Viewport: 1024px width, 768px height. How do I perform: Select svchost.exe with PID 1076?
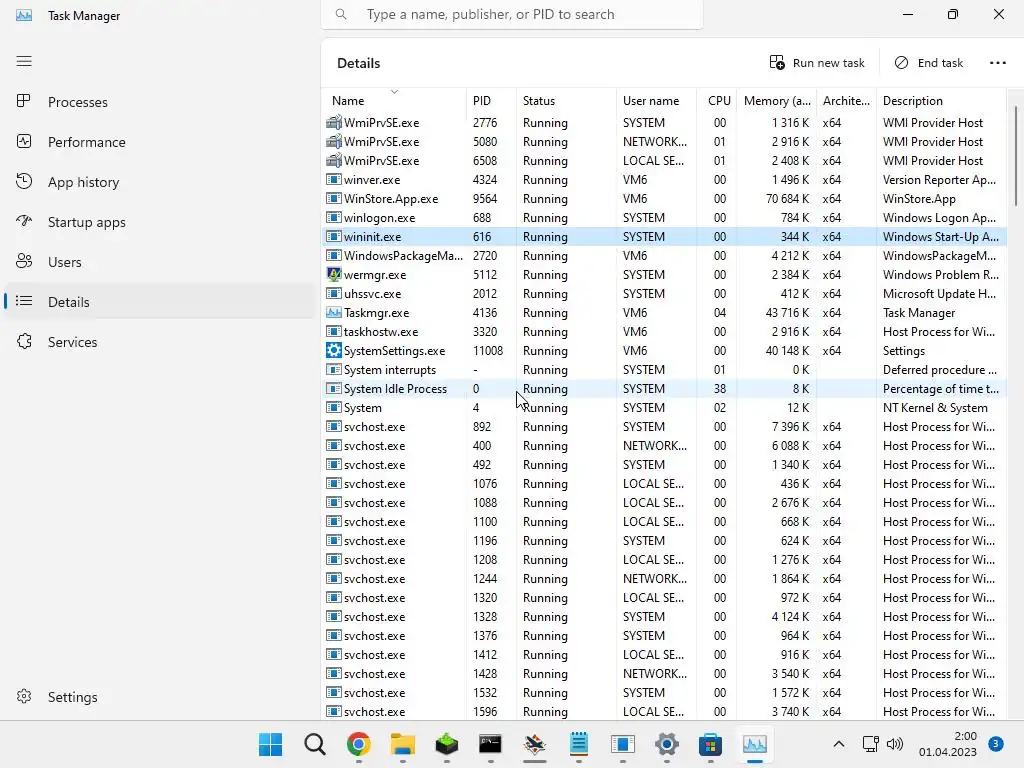pyautogui.click(x=665, y=483)
